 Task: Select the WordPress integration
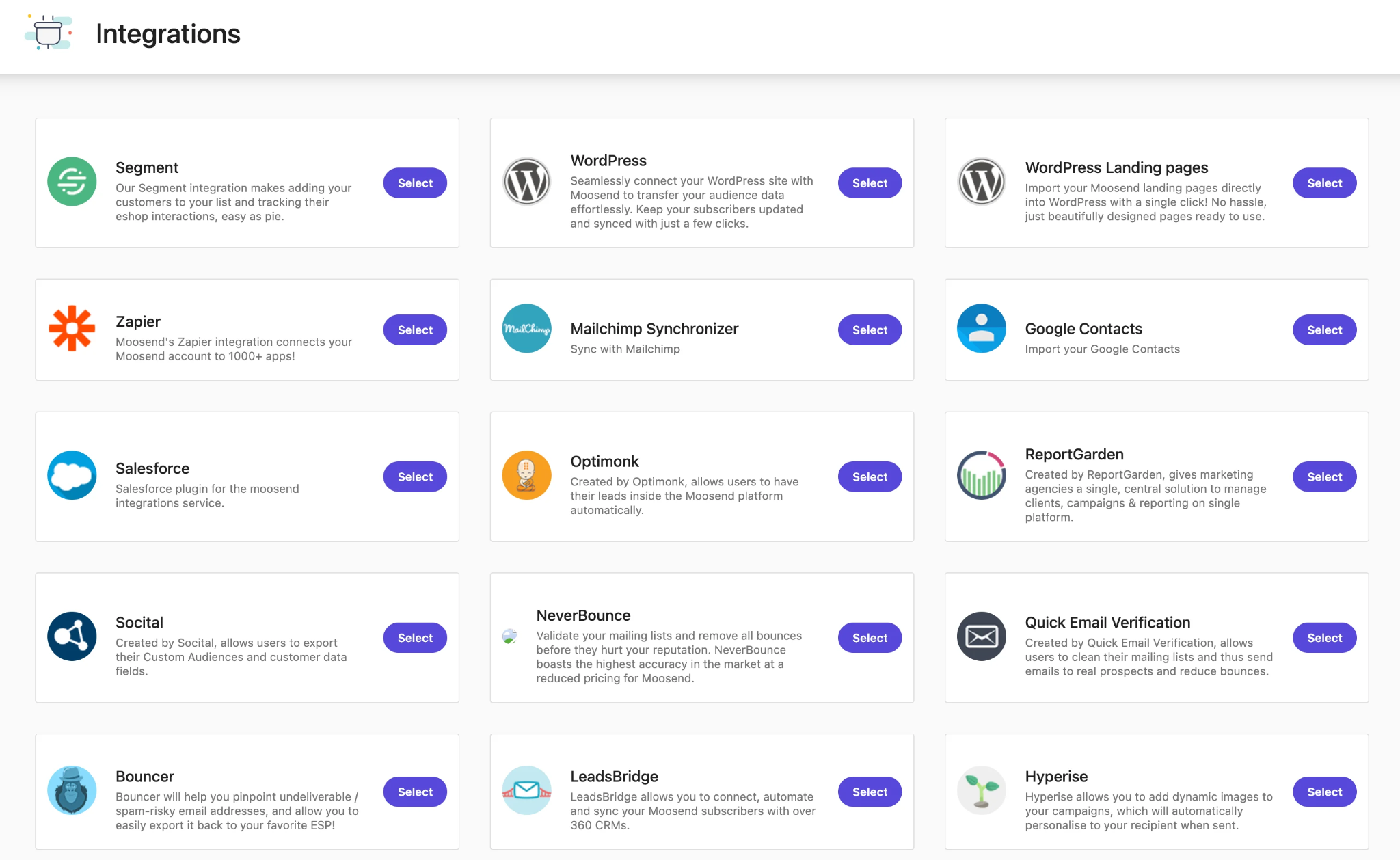pyautogui.click(x=870, y=183)
